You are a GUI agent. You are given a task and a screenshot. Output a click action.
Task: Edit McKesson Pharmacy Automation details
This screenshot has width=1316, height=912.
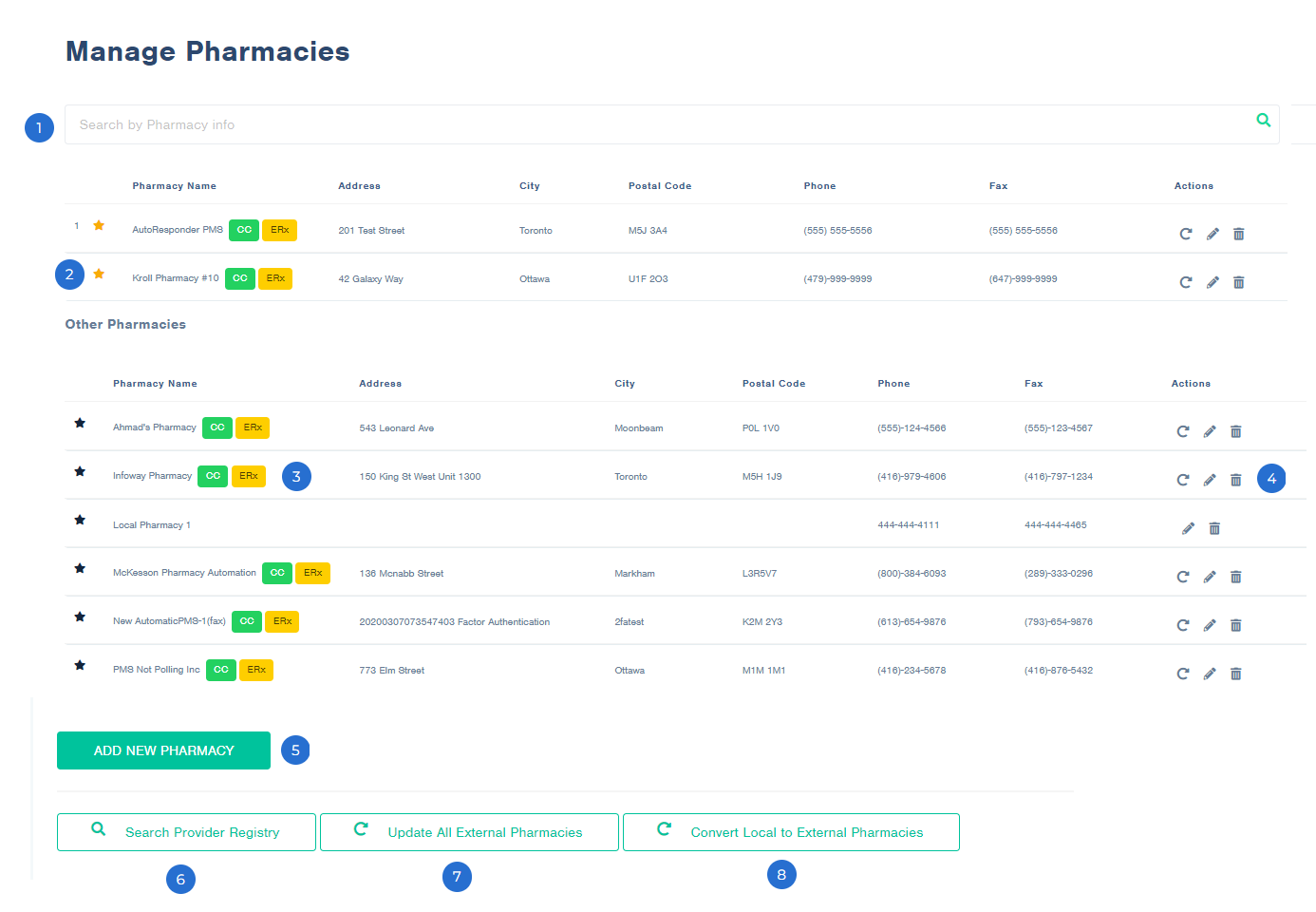click(x=1209, y=577)
